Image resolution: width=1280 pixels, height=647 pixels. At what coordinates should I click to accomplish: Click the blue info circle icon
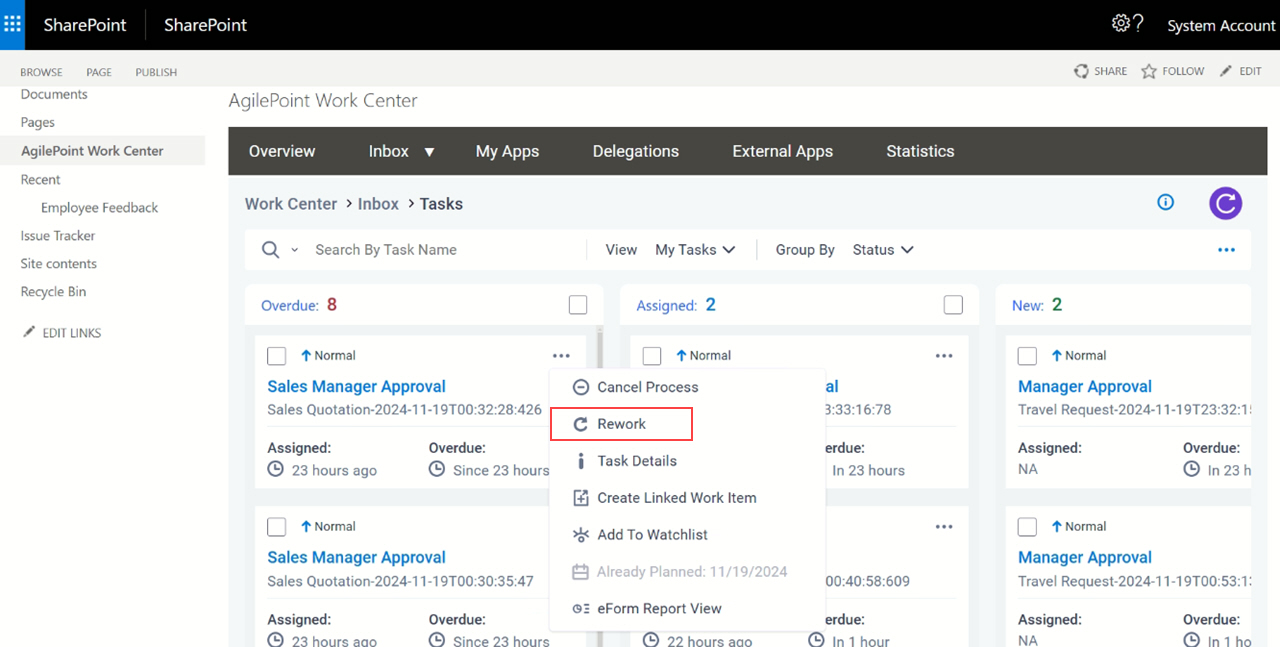point(1165,202)
